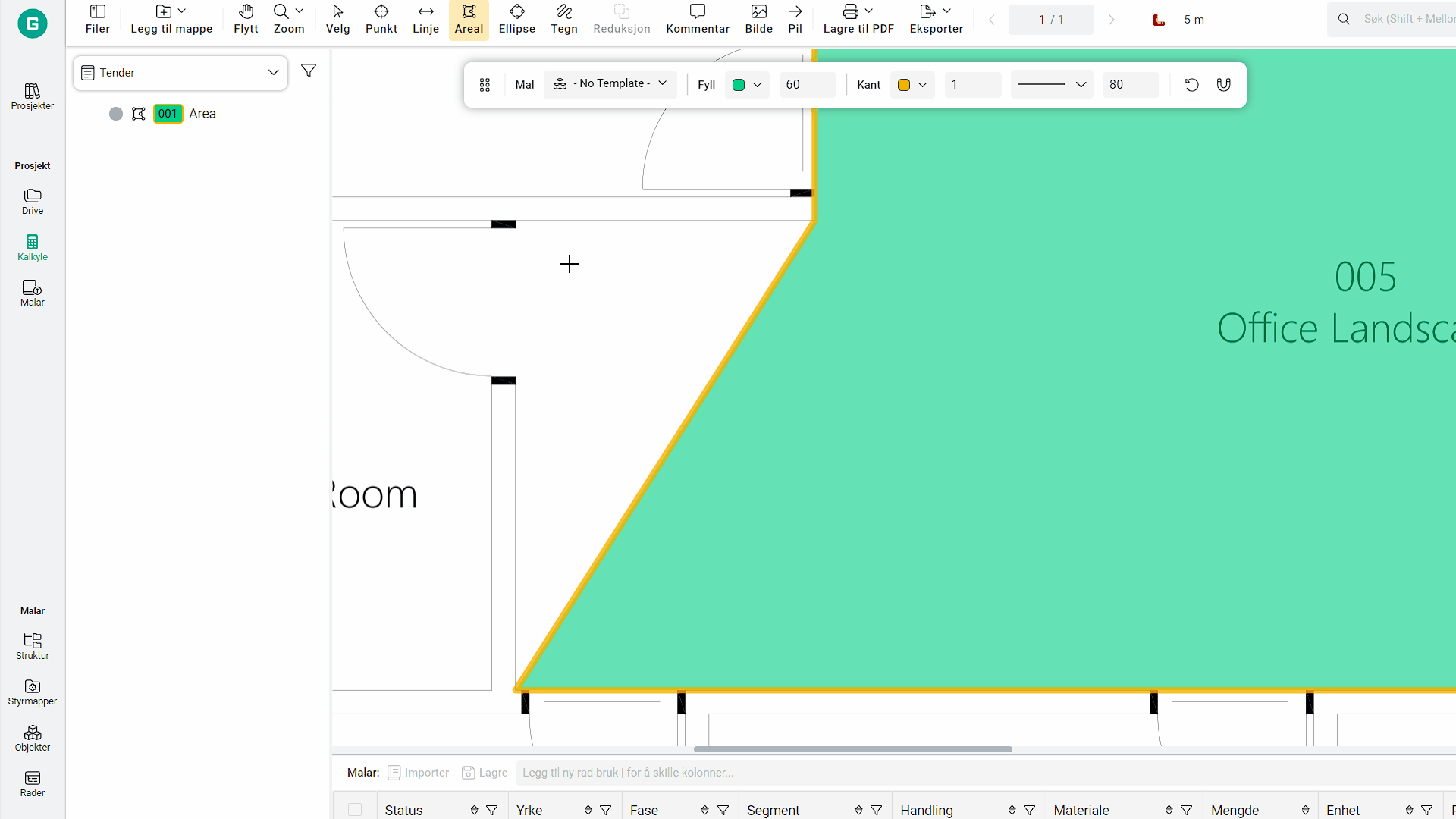Screen dimensions: 1456x819
Task: Open Kalkyle in the sidebar
Action: [x=32, y=248]
